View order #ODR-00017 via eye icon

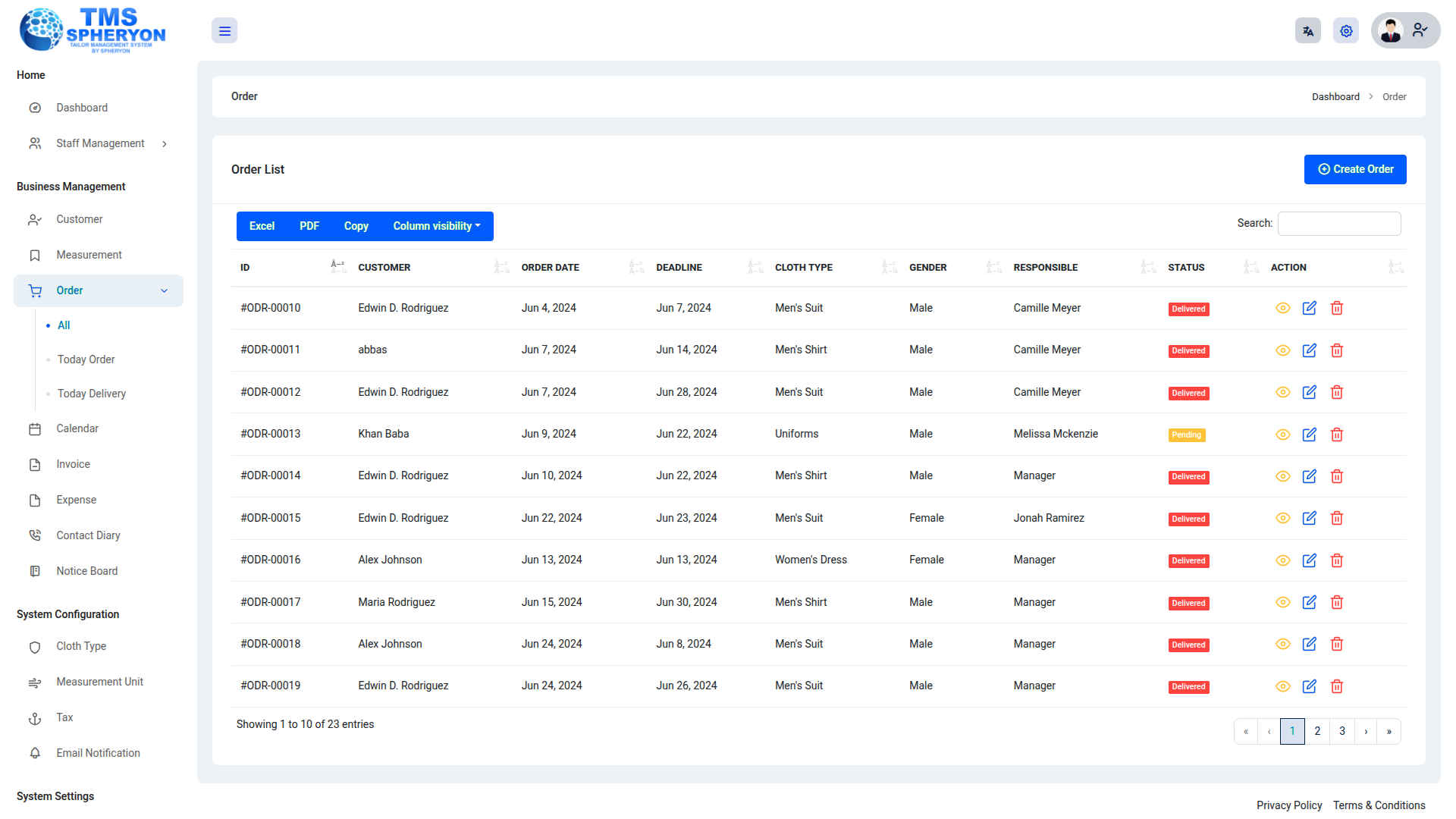(x=1283, y=602)
